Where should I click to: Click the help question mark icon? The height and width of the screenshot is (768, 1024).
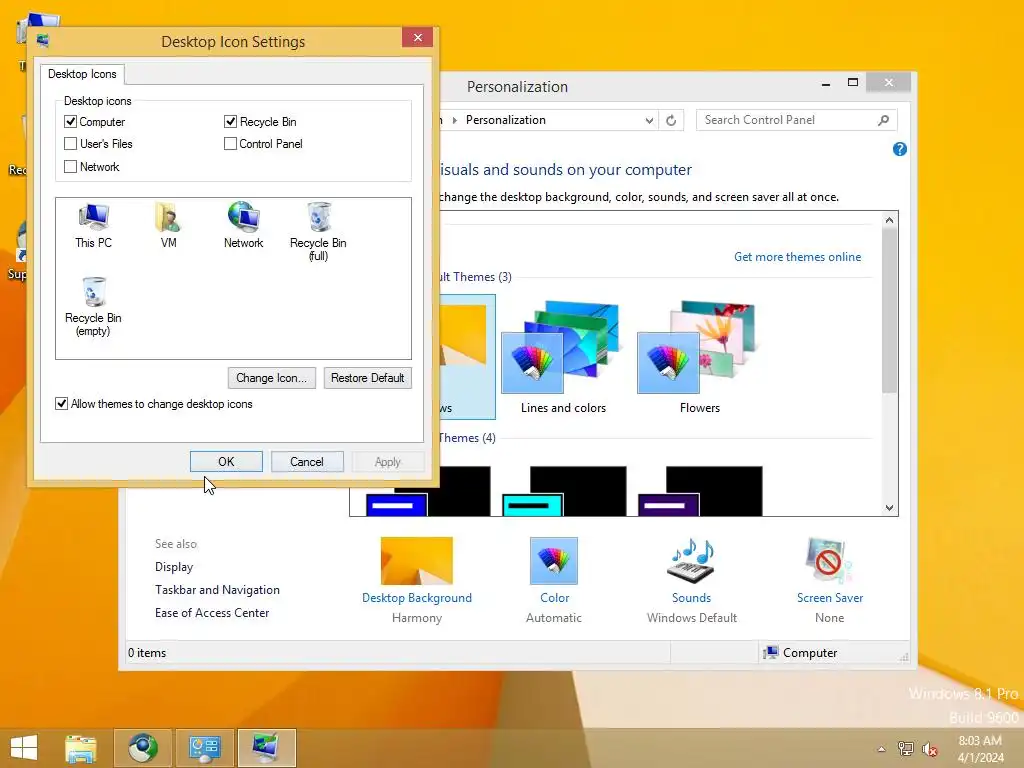(899, 150)
